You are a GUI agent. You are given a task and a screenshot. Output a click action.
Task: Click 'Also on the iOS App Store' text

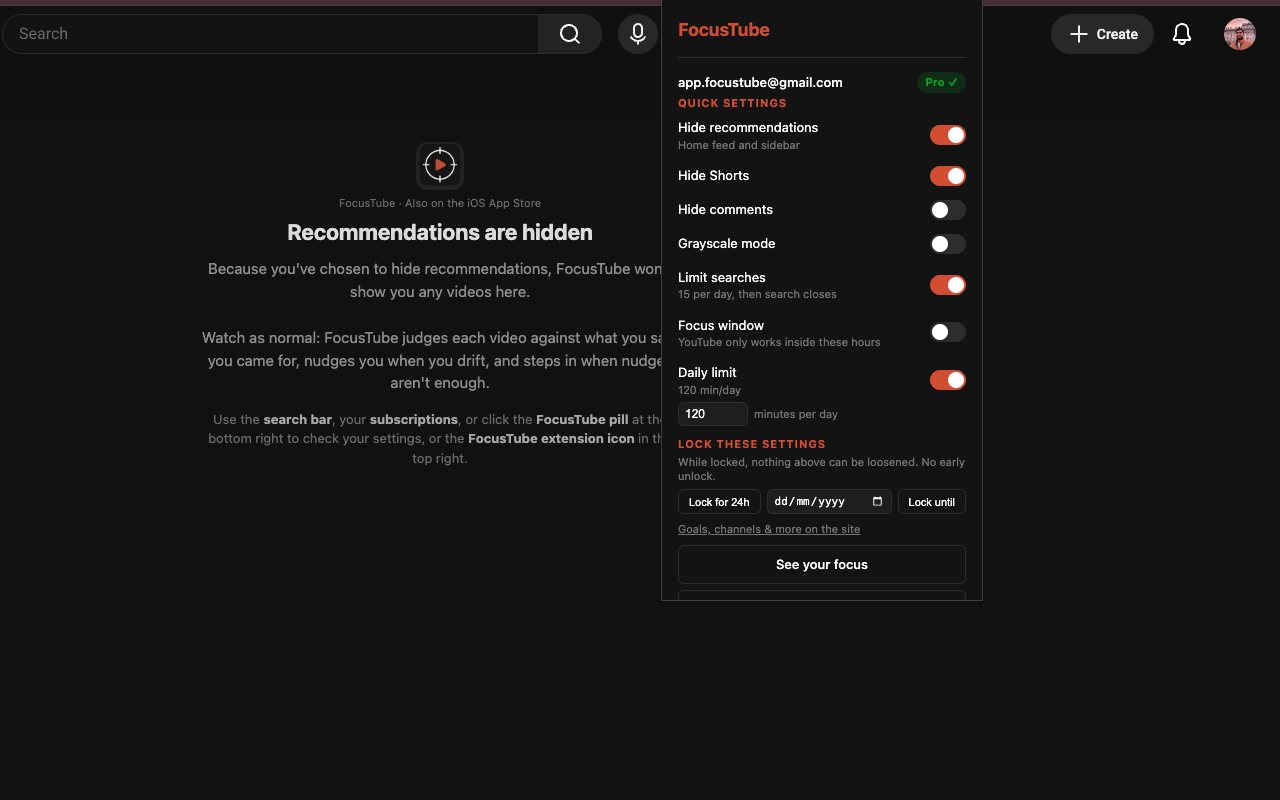tap(473, 203)
